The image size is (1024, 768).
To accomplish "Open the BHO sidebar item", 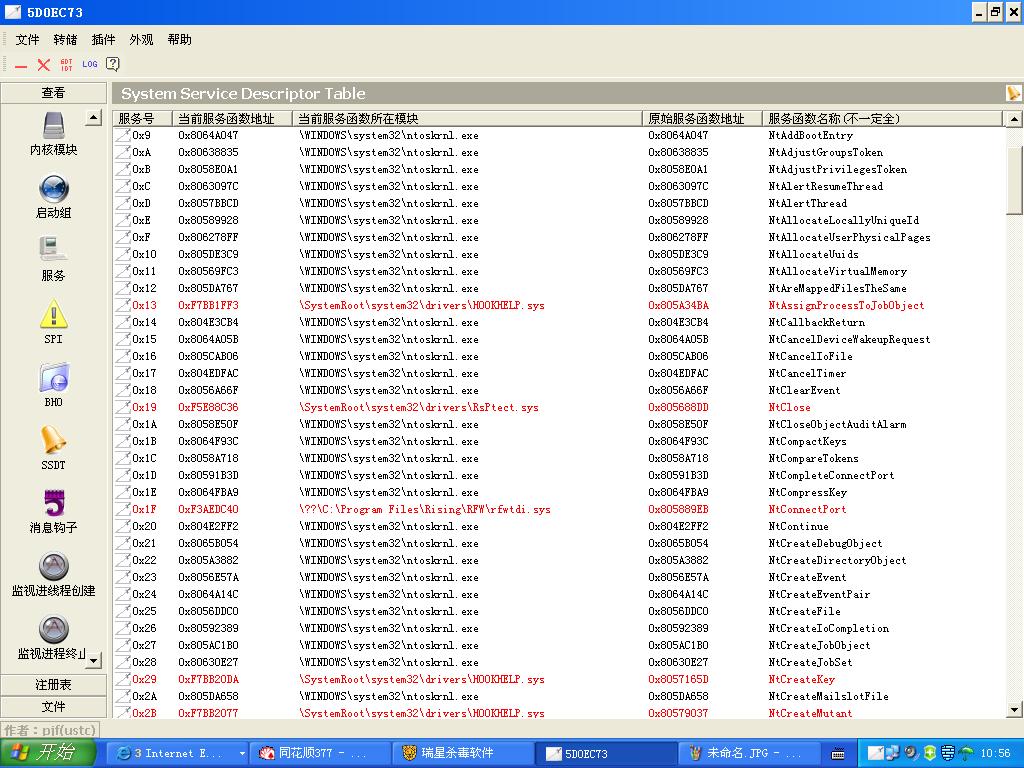I will (x=53, y=378).
